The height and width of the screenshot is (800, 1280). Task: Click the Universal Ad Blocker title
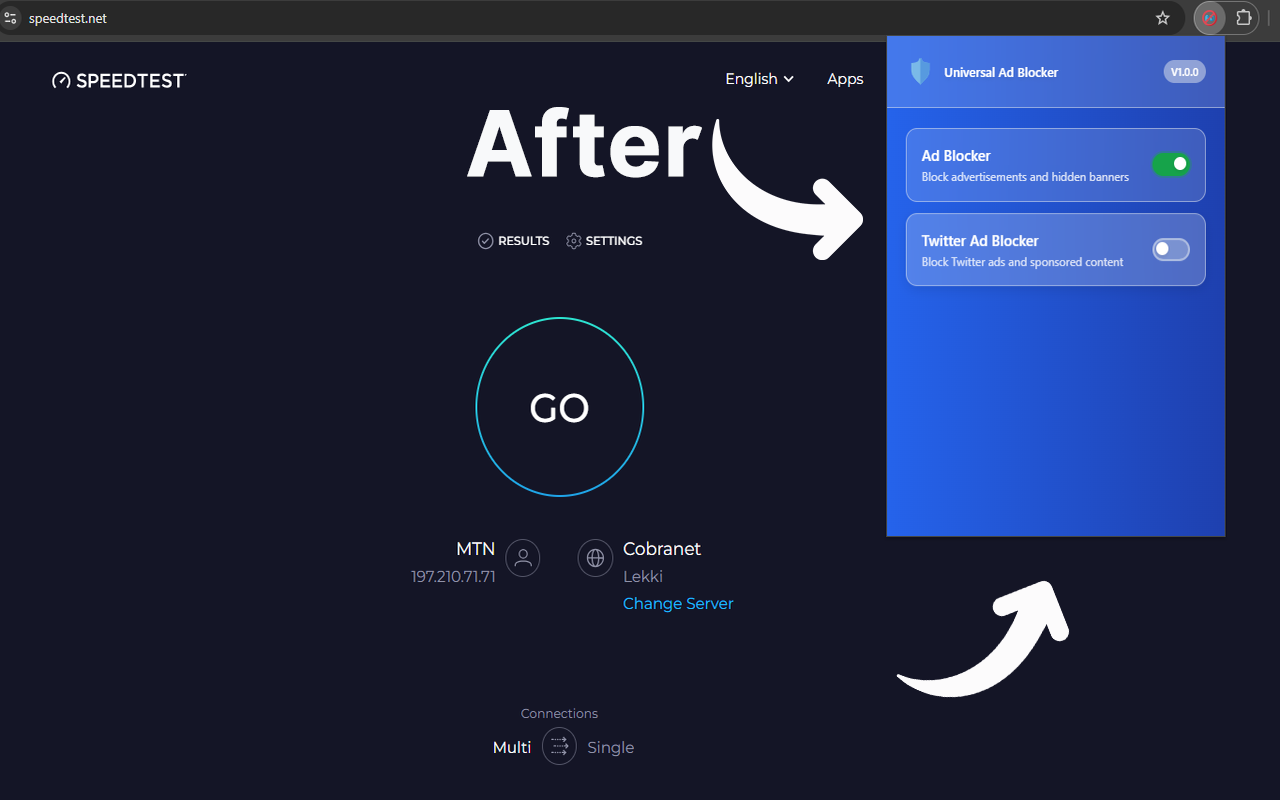tap(1001, 72)
